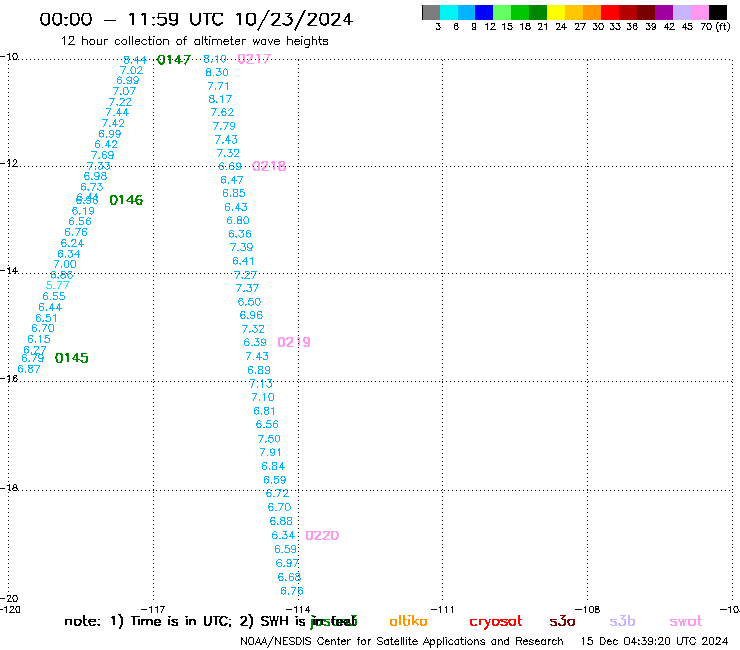Select the green time label 0145

pyautogui.click(x=72, y=358)
